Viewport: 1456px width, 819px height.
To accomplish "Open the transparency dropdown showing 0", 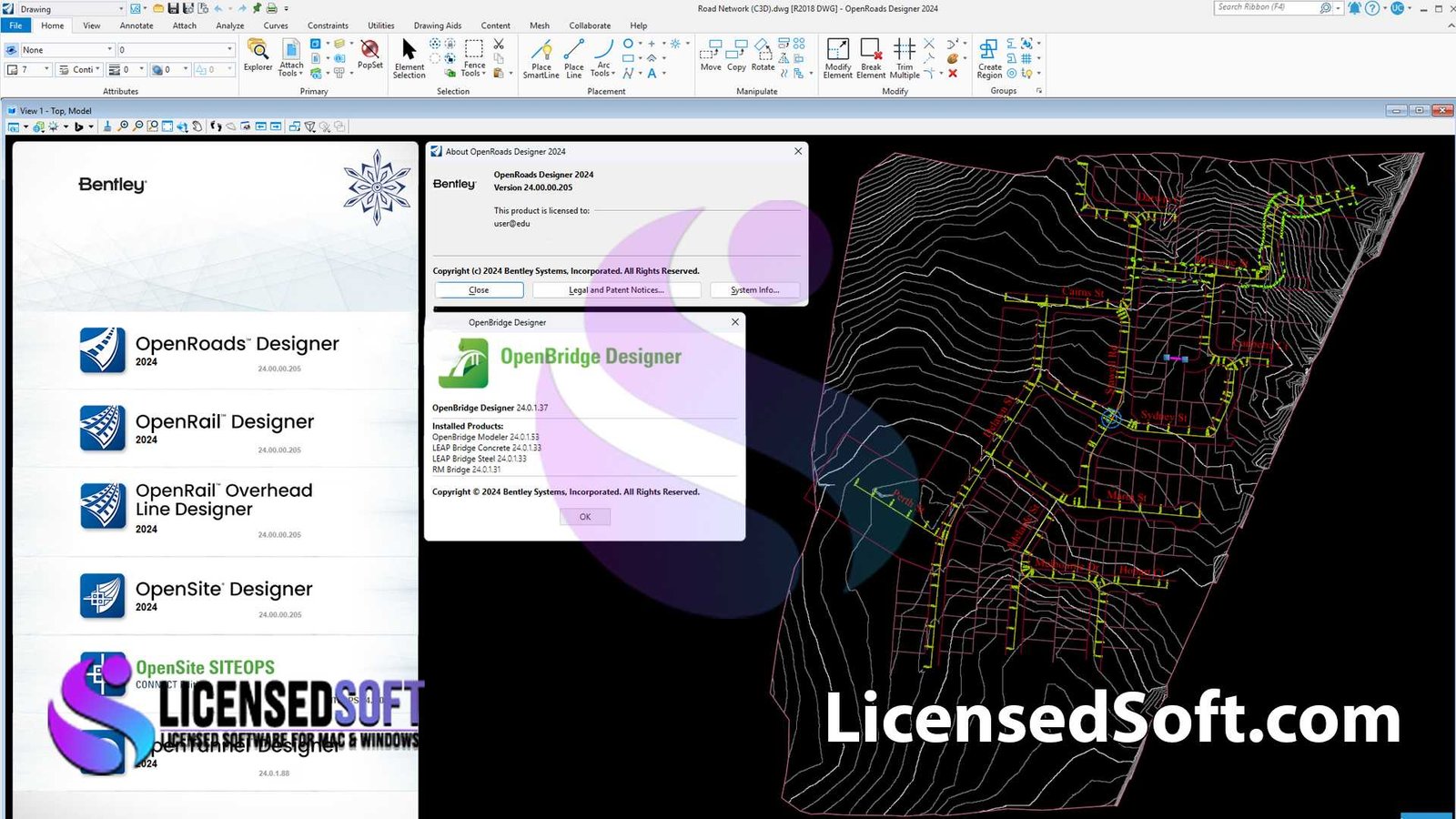I will (x=170, y=69).
